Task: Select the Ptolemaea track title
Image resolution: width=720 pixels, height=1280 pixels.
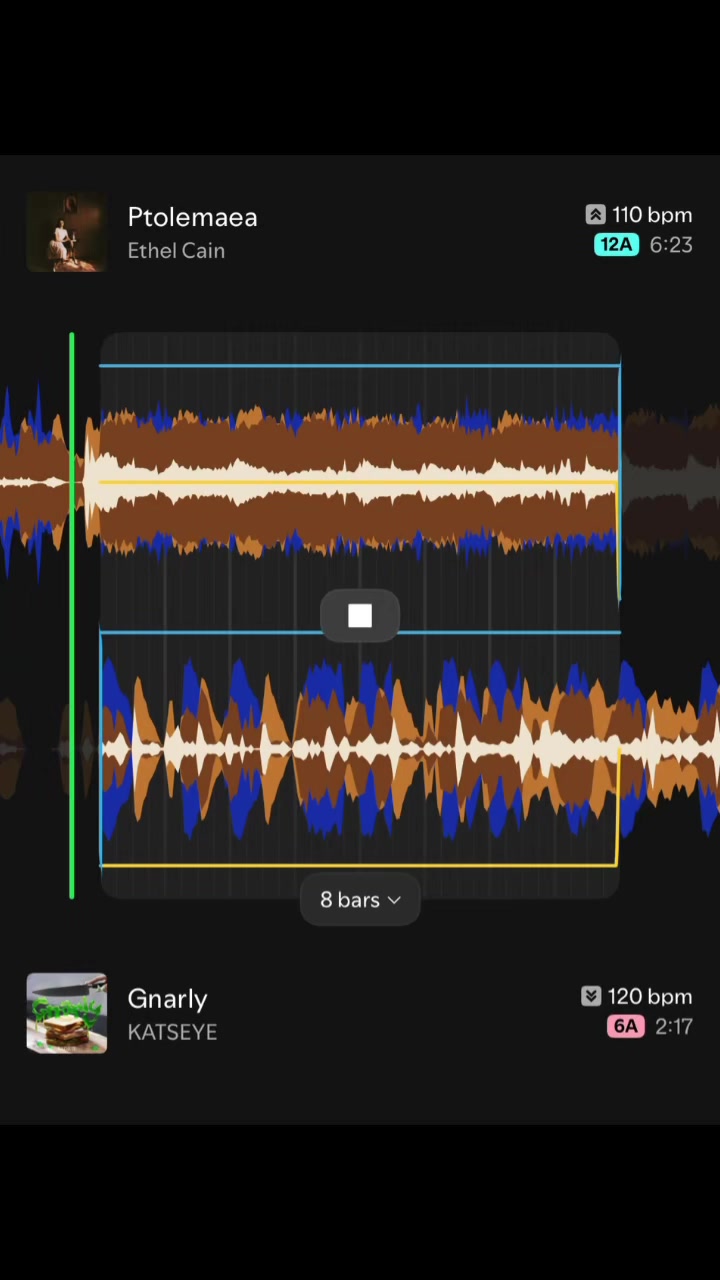Action: tap(192, 217)
